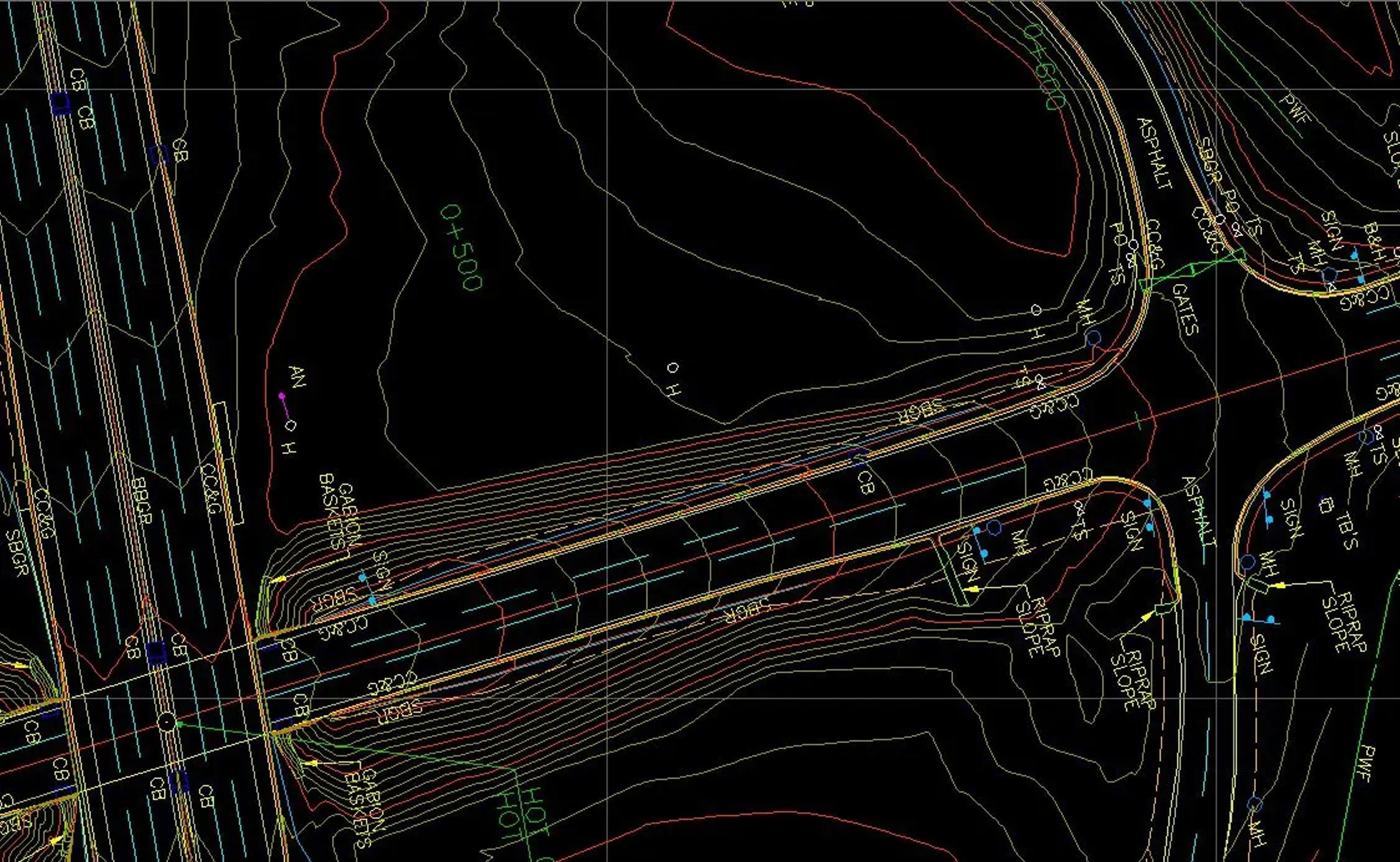The width and height of the screenshot is (1400, 862).
Task: Pick the AN text label
Action: coord(297,377)
